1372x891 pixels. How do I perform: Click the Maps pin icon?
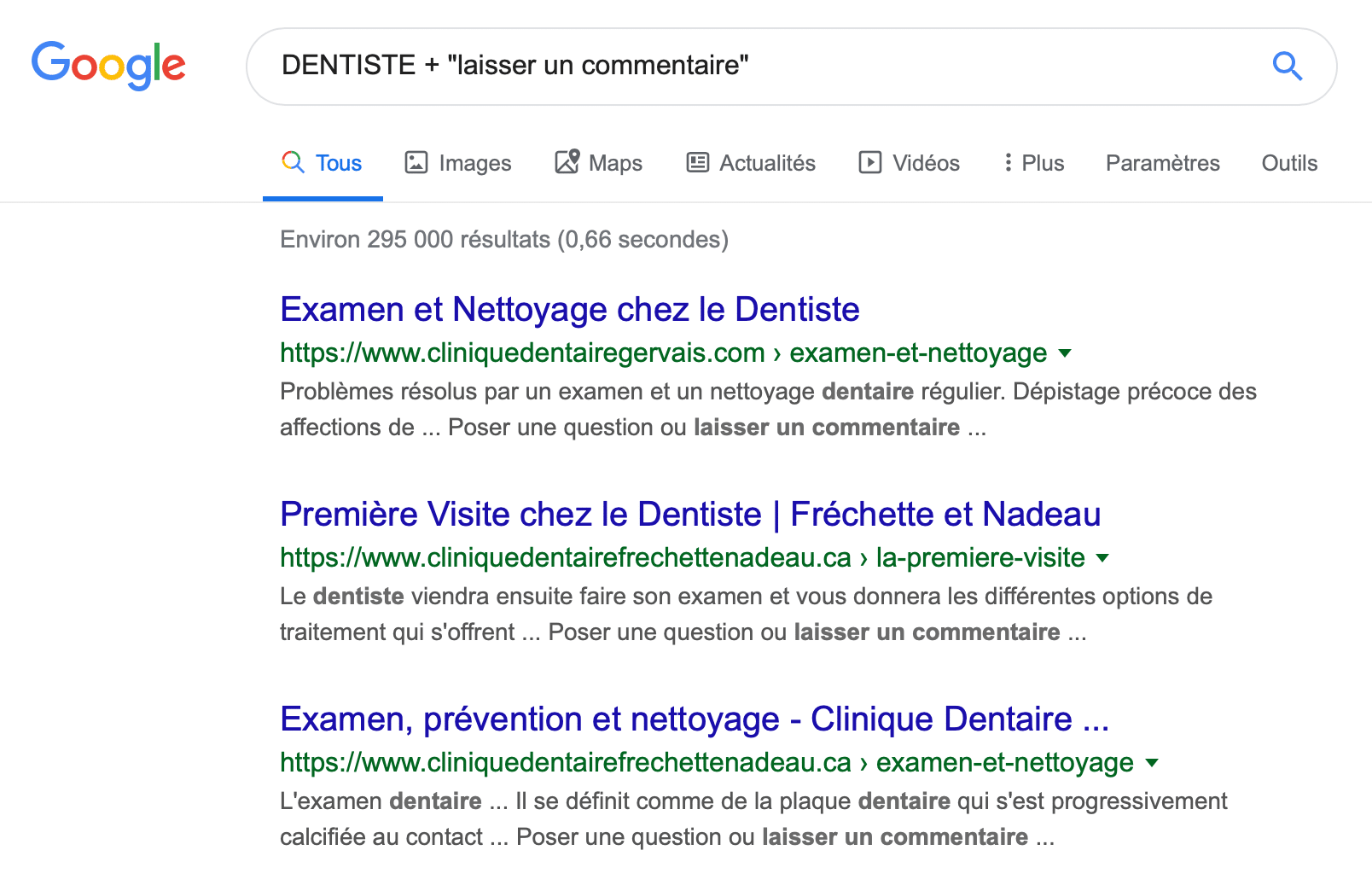point(567,161)
